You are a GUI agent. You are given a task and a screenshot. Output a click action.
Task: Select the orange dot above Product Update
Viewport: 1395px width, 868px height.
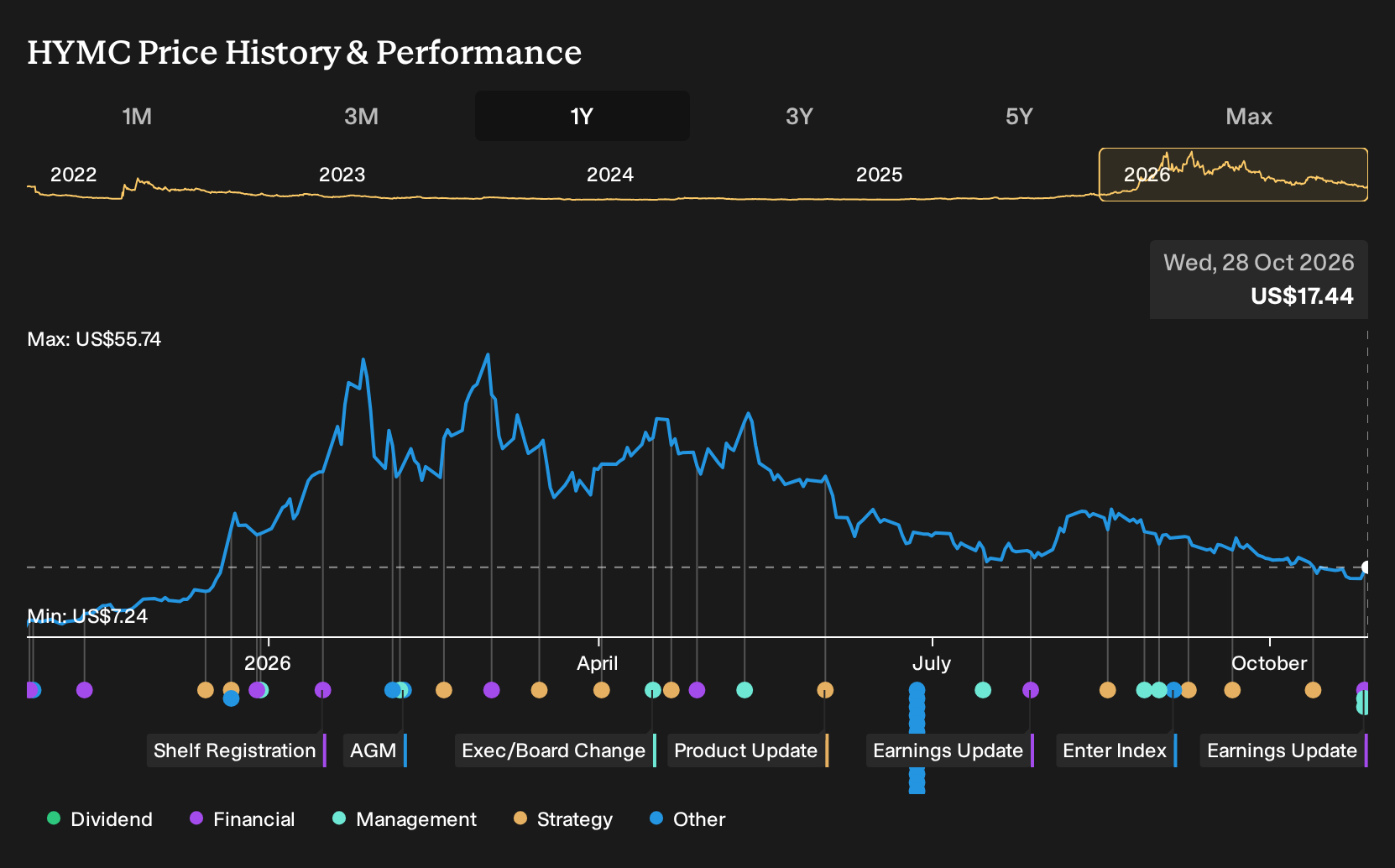coord(825,690)
